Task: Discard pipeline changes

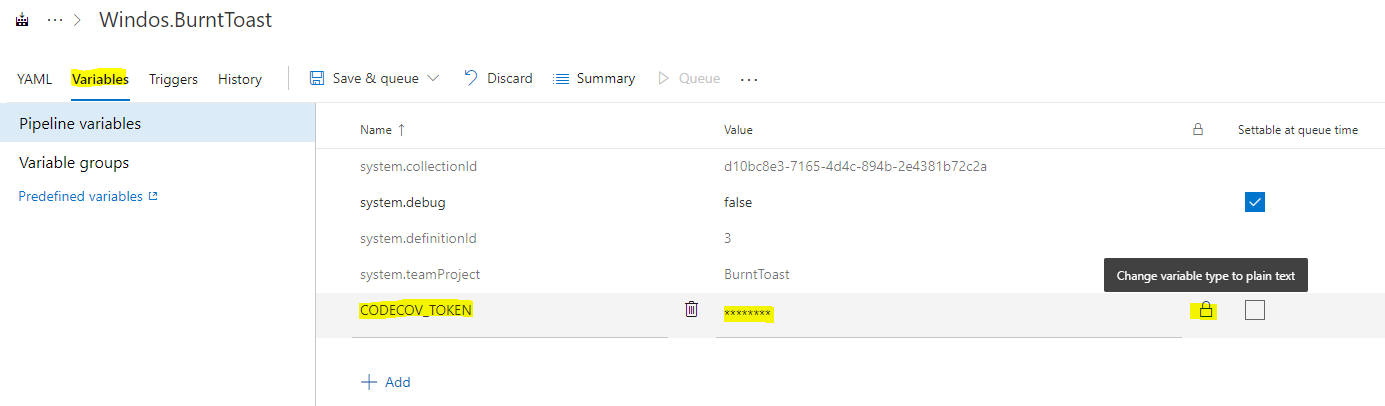Action: pos(498,78)
